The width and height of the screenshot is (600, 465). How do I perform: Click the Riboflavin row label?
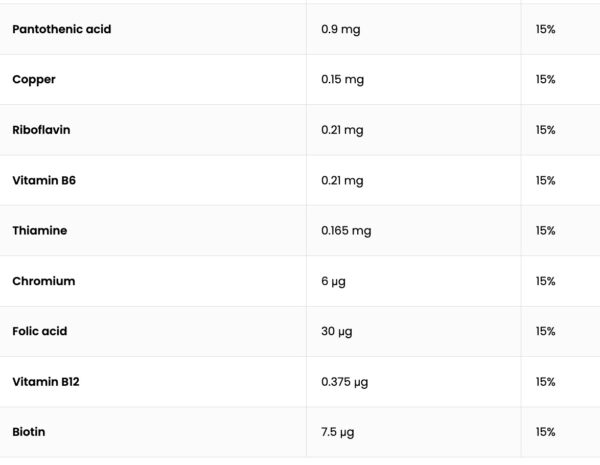click(41, 130)
